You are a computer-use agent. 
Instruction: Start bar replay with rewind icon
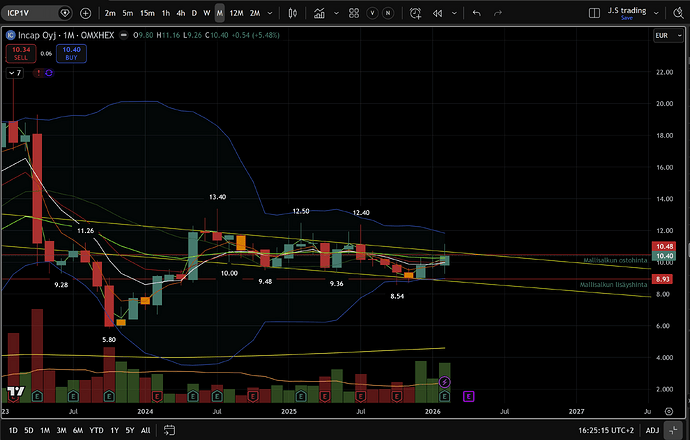point(437,13)
